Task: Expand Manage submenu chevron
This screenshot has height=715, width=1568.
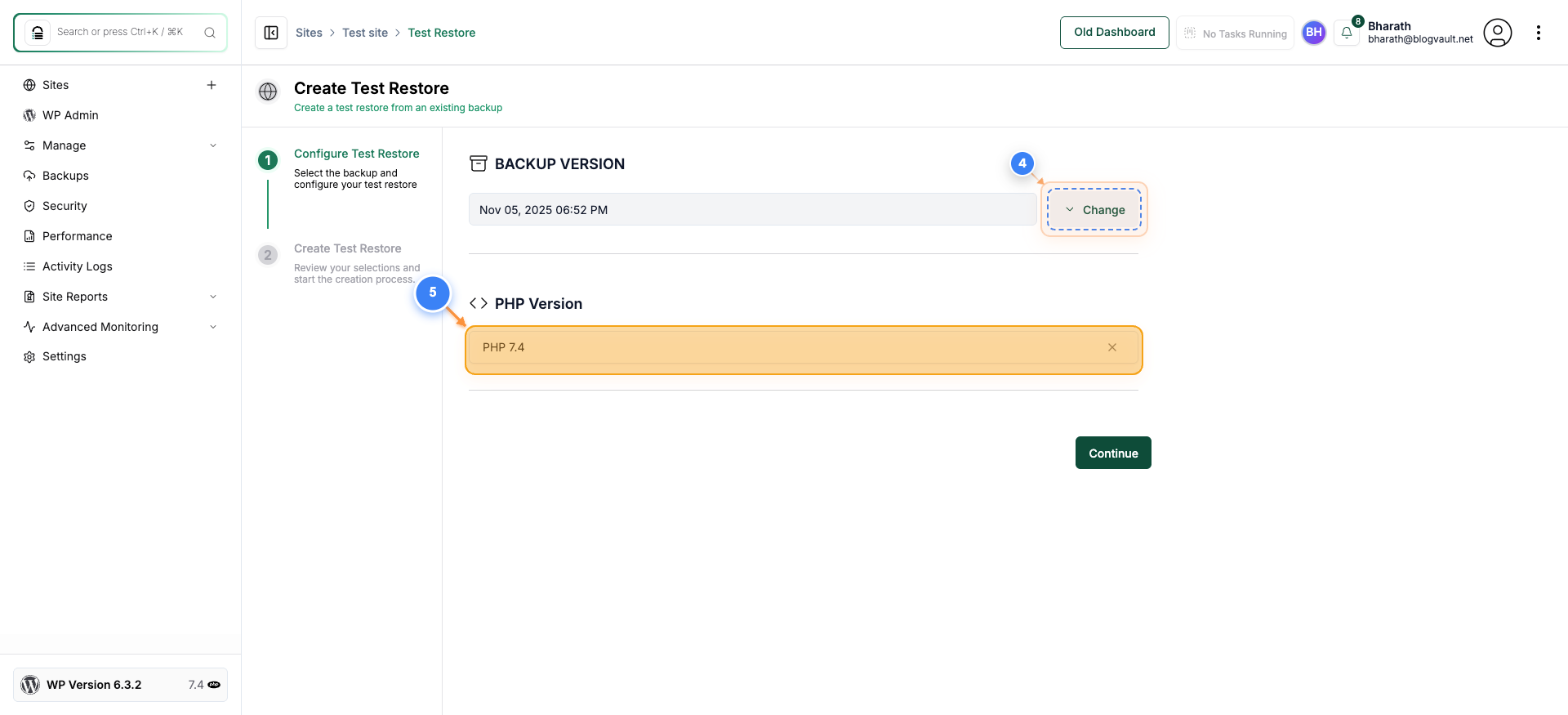Action: coord(213,145)
